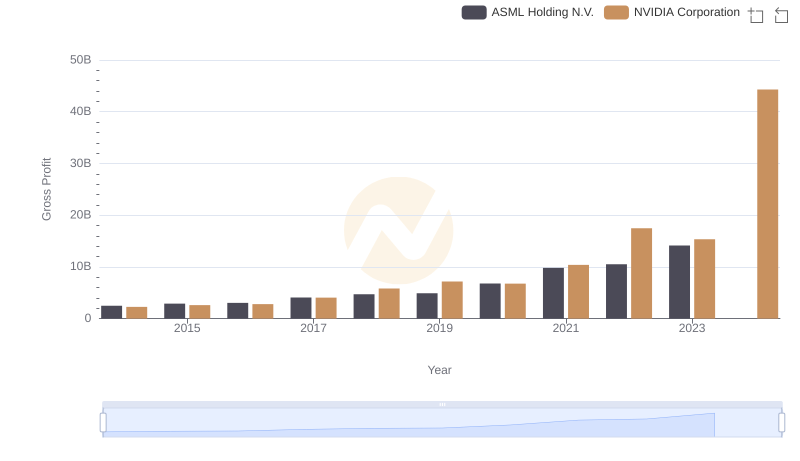Click the dark ASML legend color swatch

tap(474, 12)
